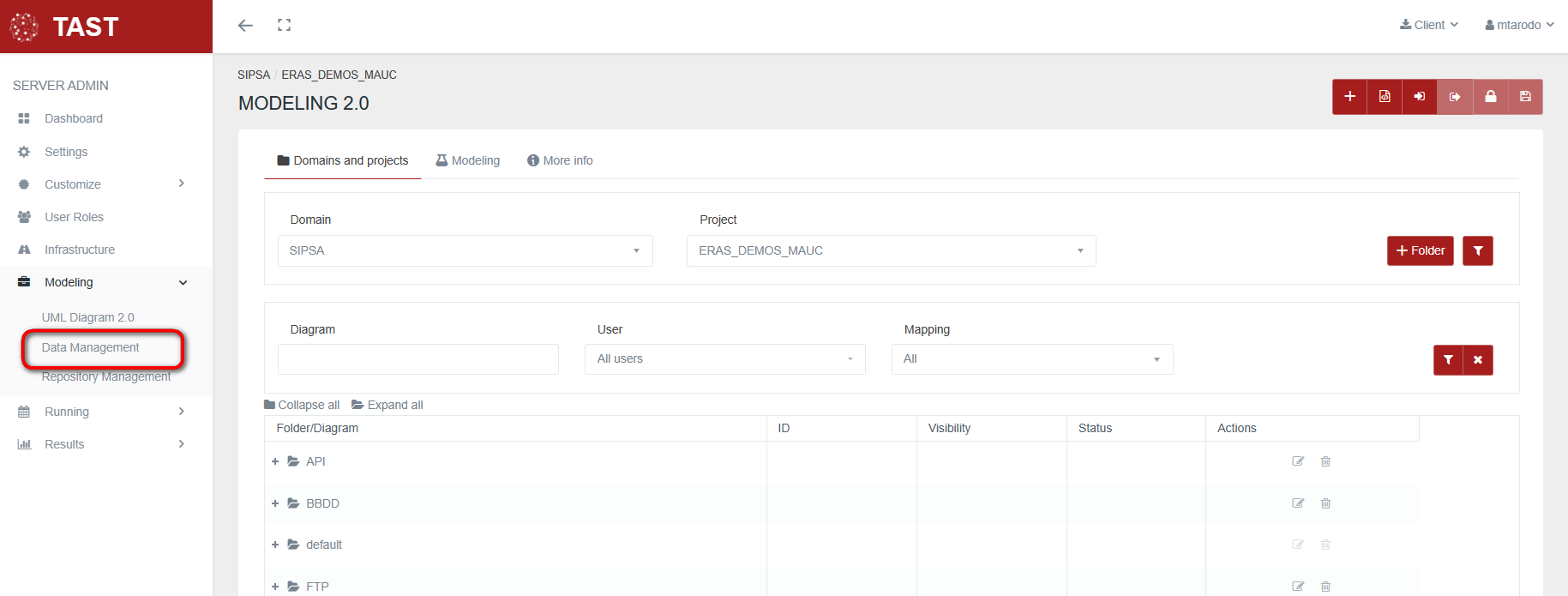
Task: Click the trash icon for the BBDD folder
Action: [1325, 503]
